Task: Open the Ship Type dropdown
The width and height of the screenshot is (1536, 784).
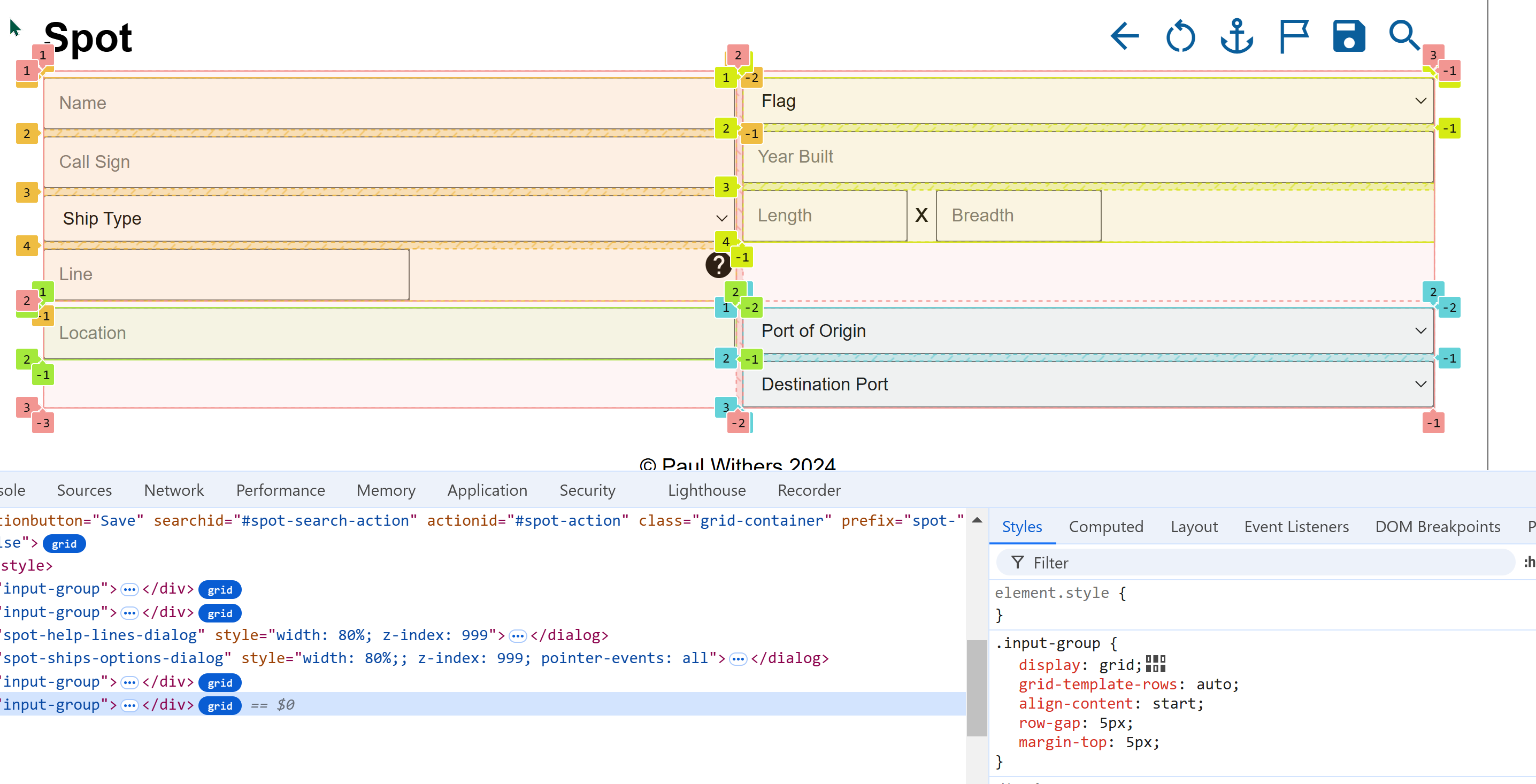Action: [389, 218]
